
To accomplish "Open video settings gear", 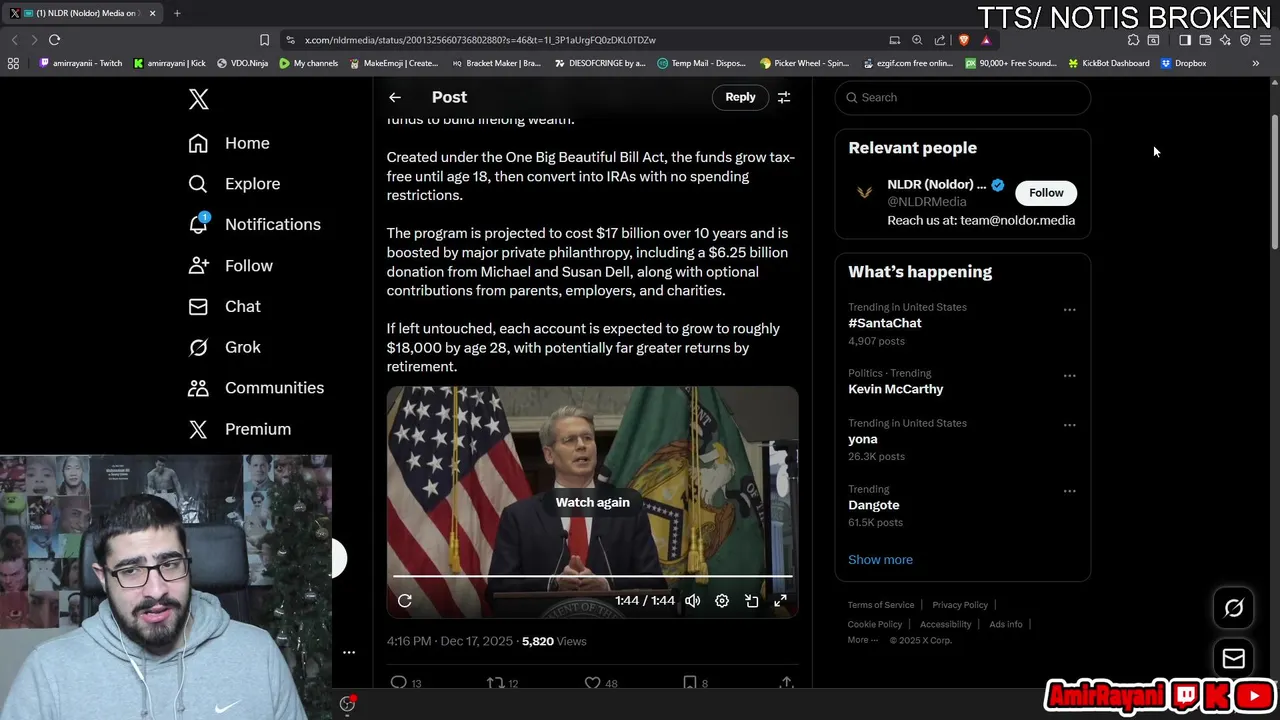I will [722, 601].
